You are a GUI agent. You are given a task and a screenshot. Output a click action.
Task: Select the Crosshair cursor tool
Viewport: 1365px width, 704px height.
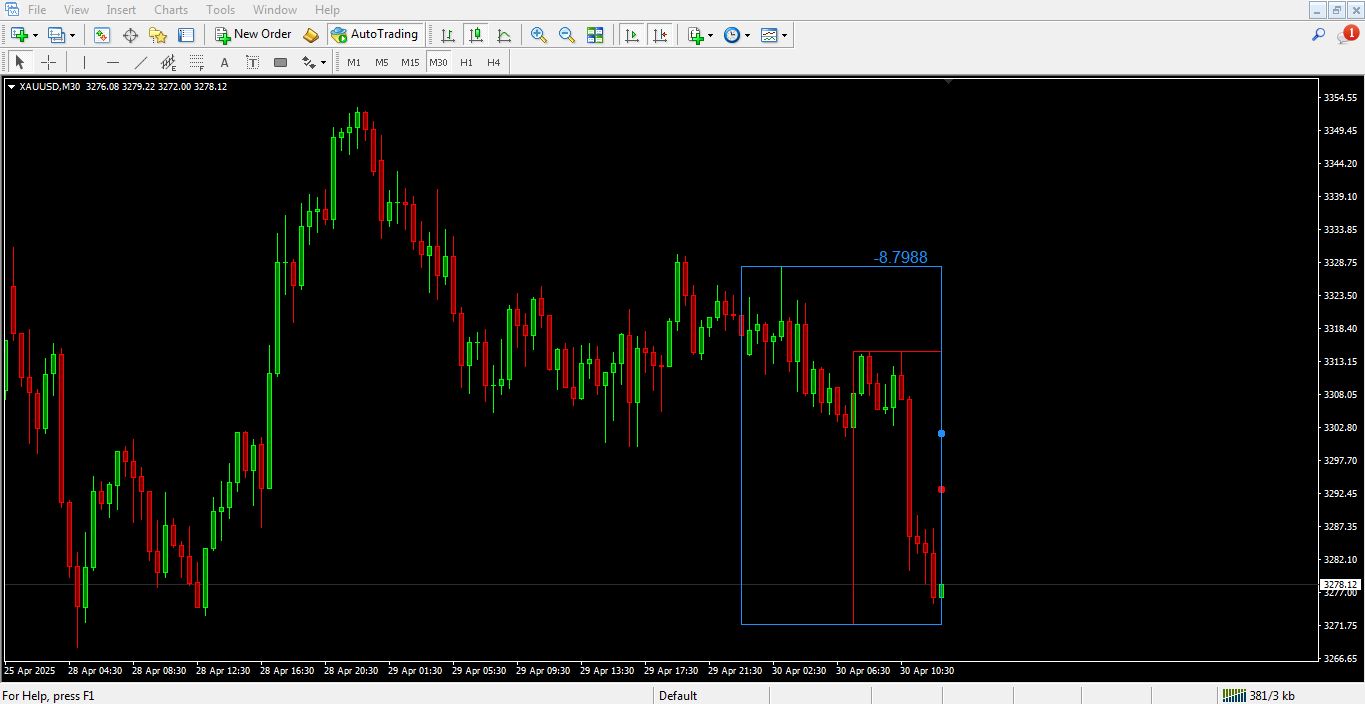point(48,62)
